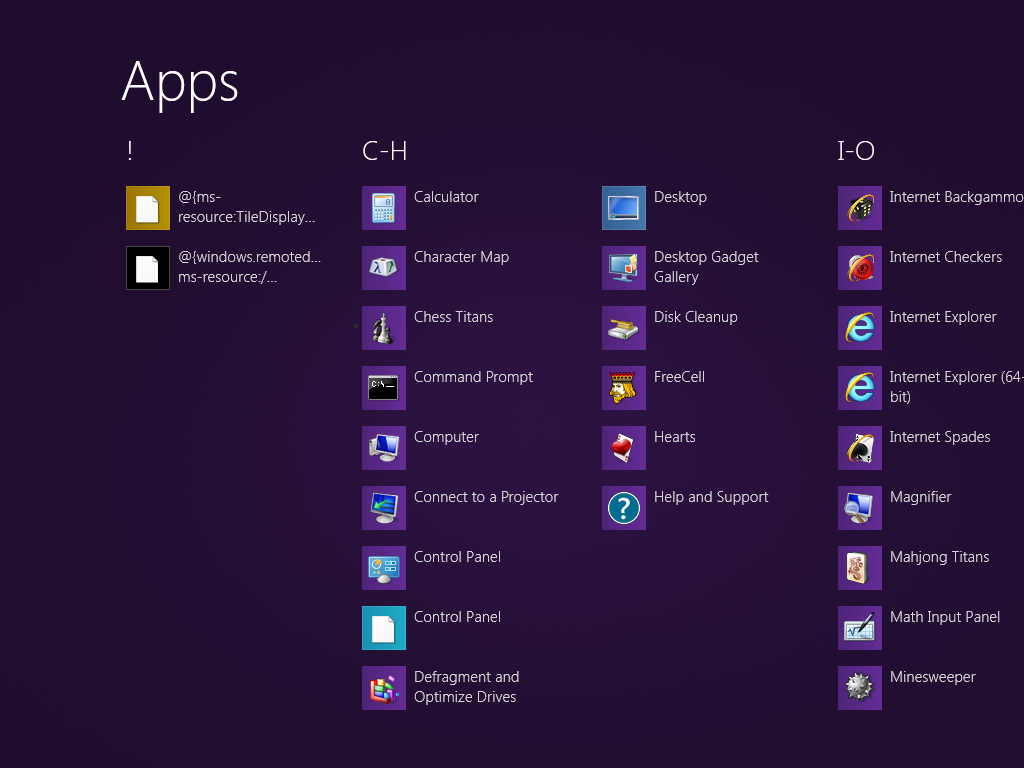Start Minesweeper icon

[859, 688]
